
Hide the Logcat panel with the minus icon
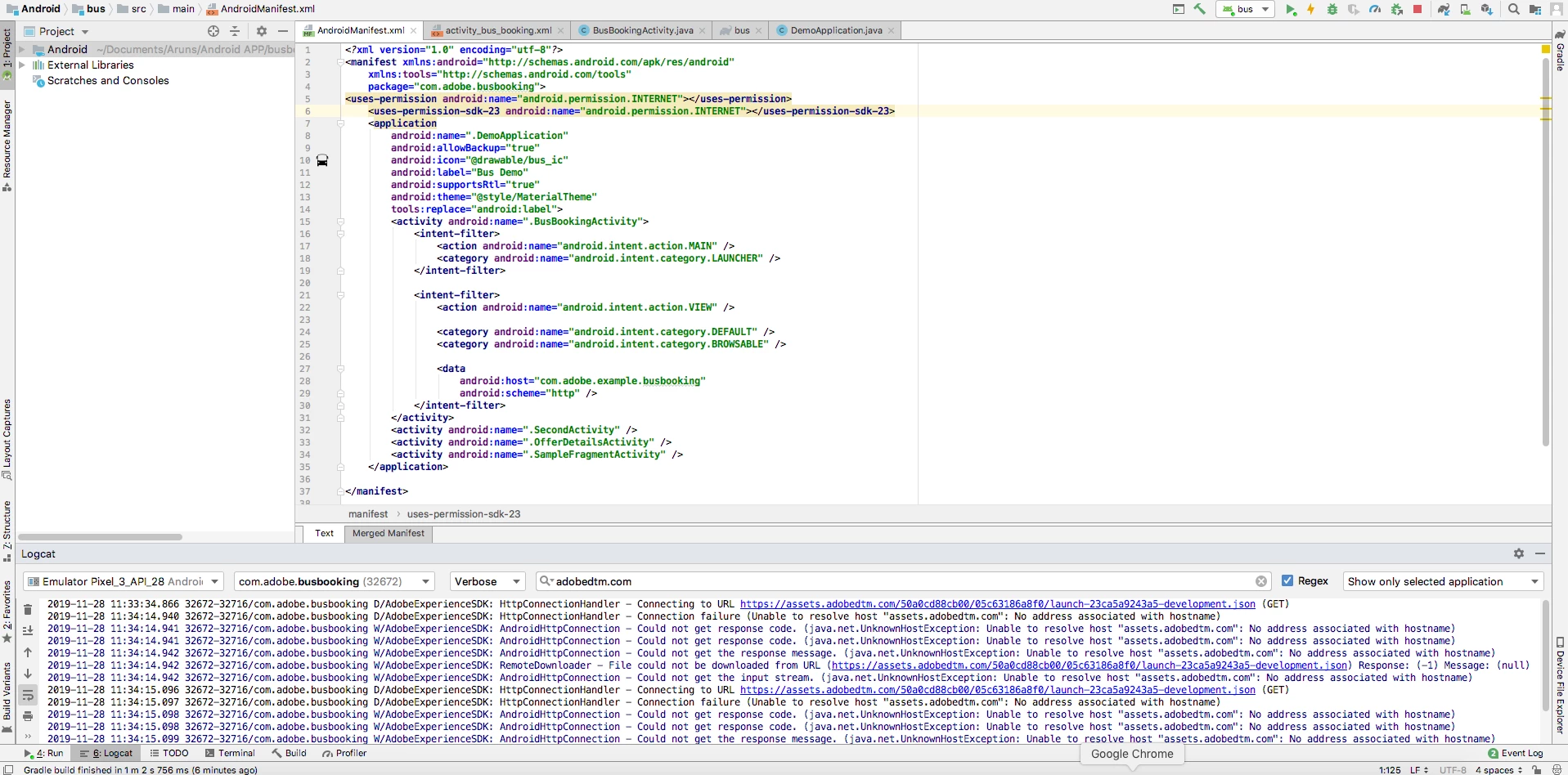[1540, 553]
